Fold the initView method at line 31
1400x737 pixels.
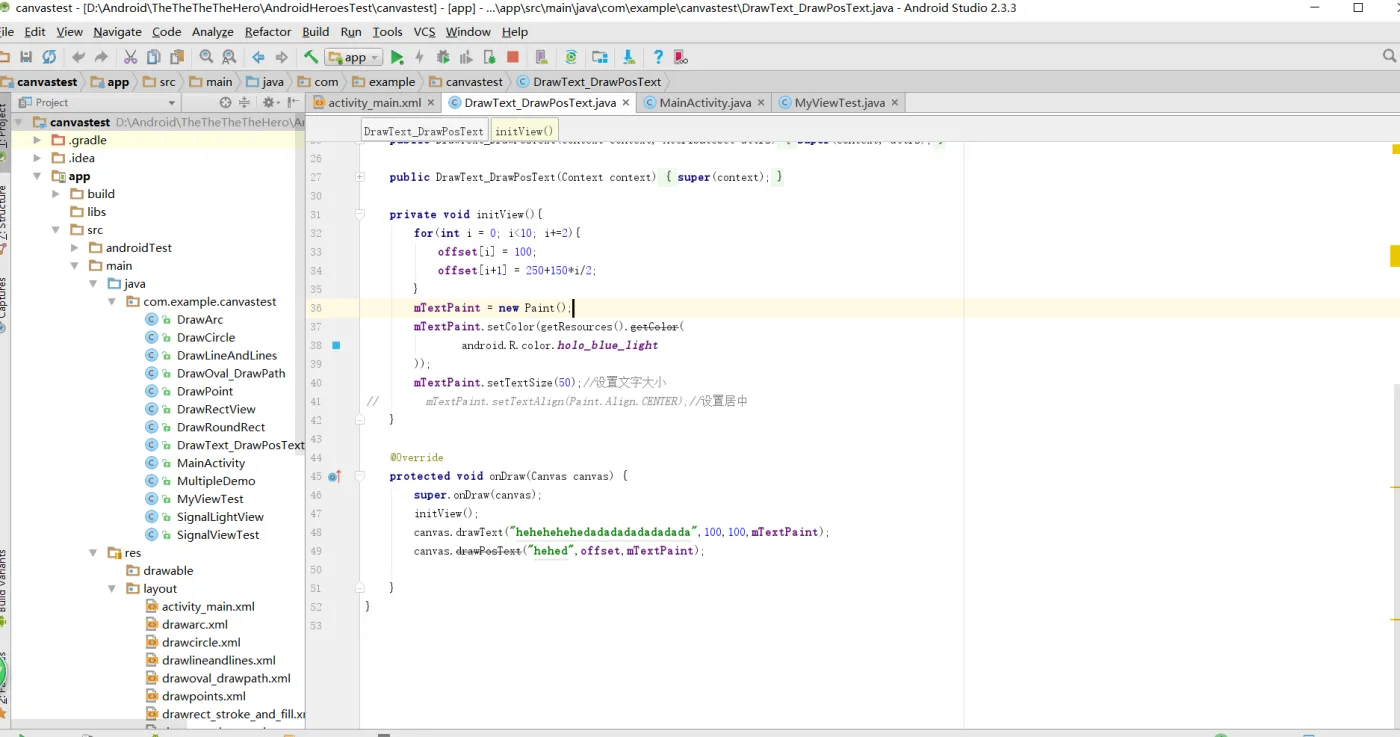point(359,214)
